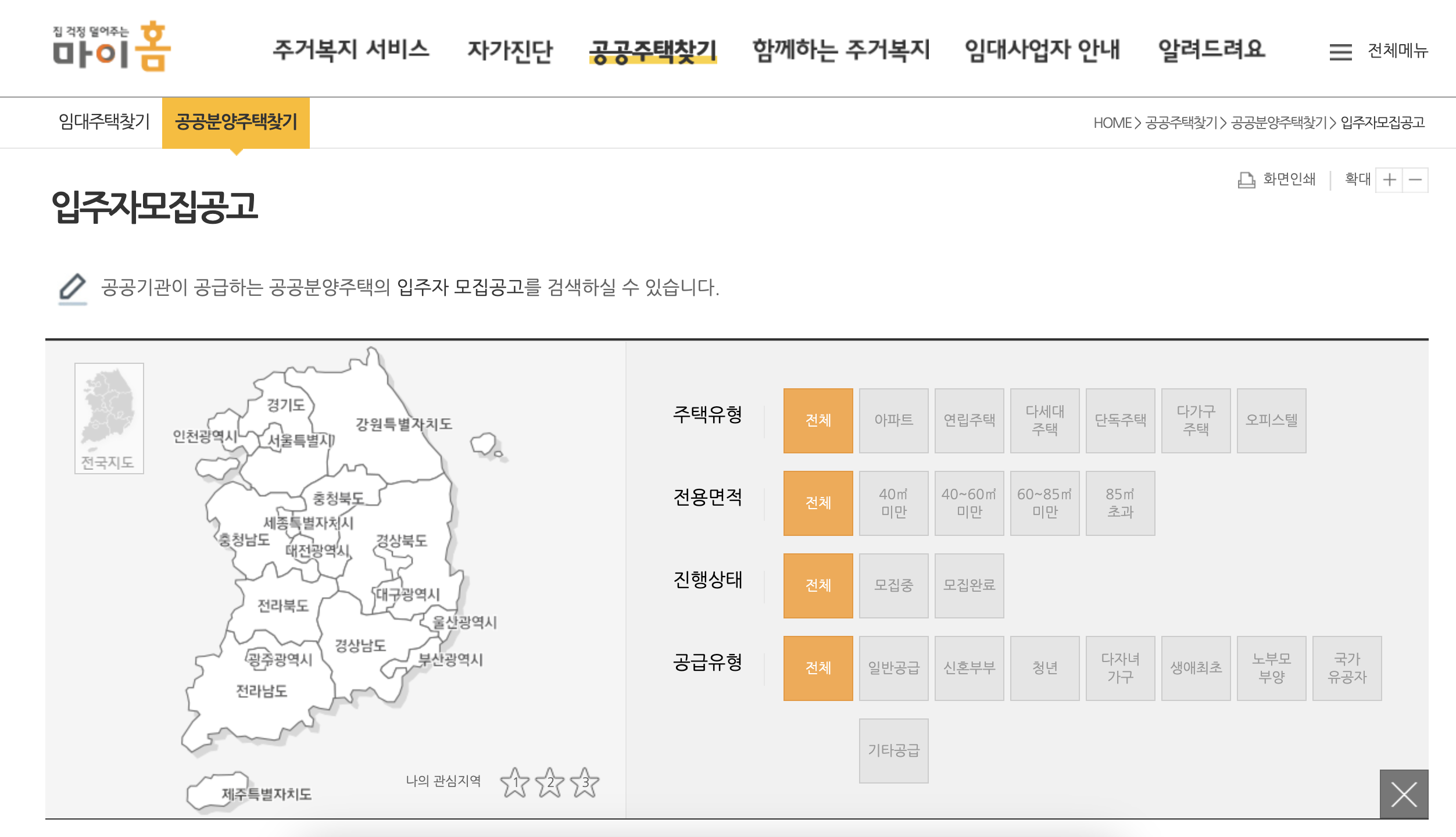
Task: Zoom in with the plus 확대 button
Action: 1389,180
